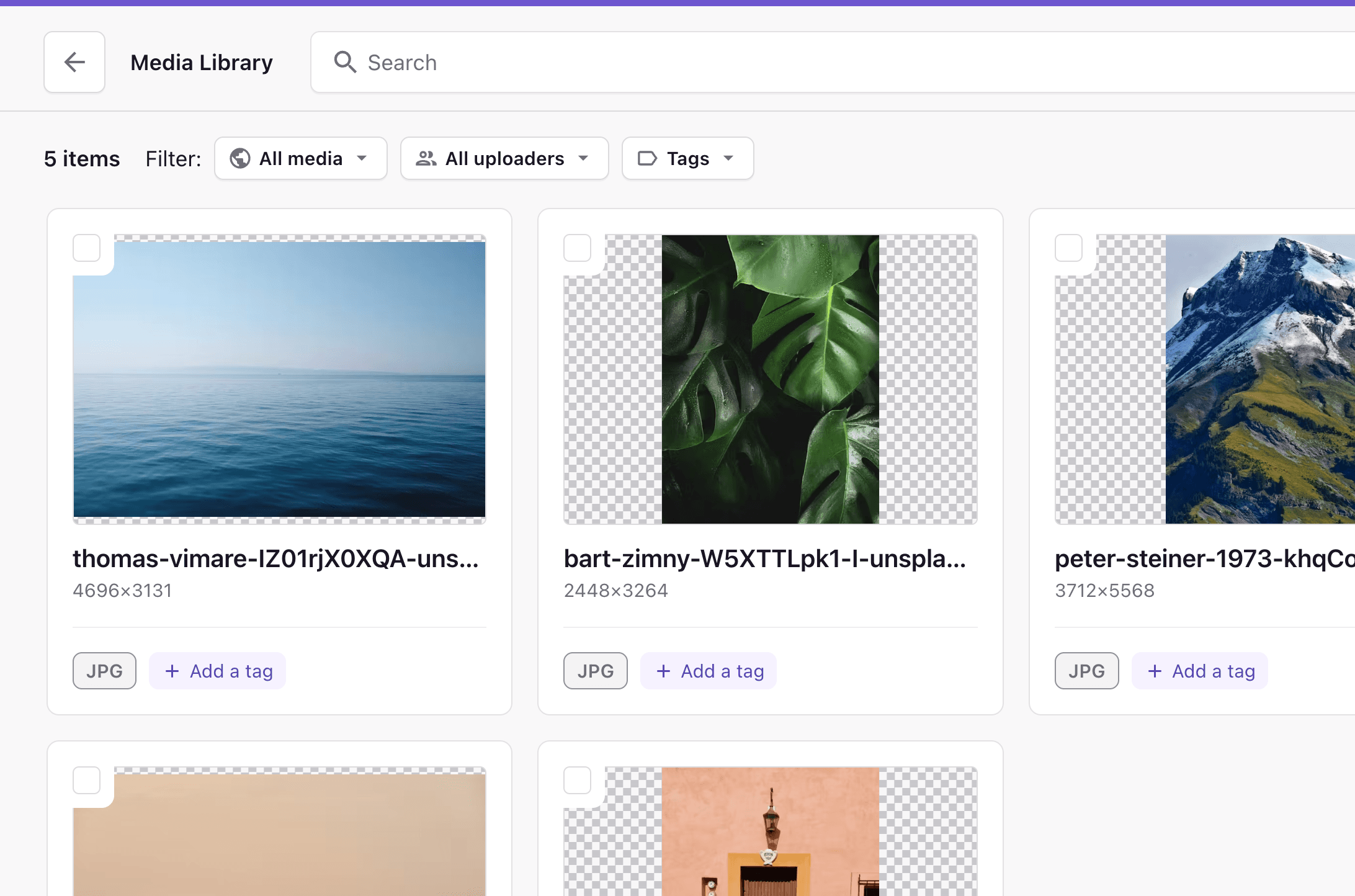Click the JPG badge on the ocean image card

click(104, 671)
